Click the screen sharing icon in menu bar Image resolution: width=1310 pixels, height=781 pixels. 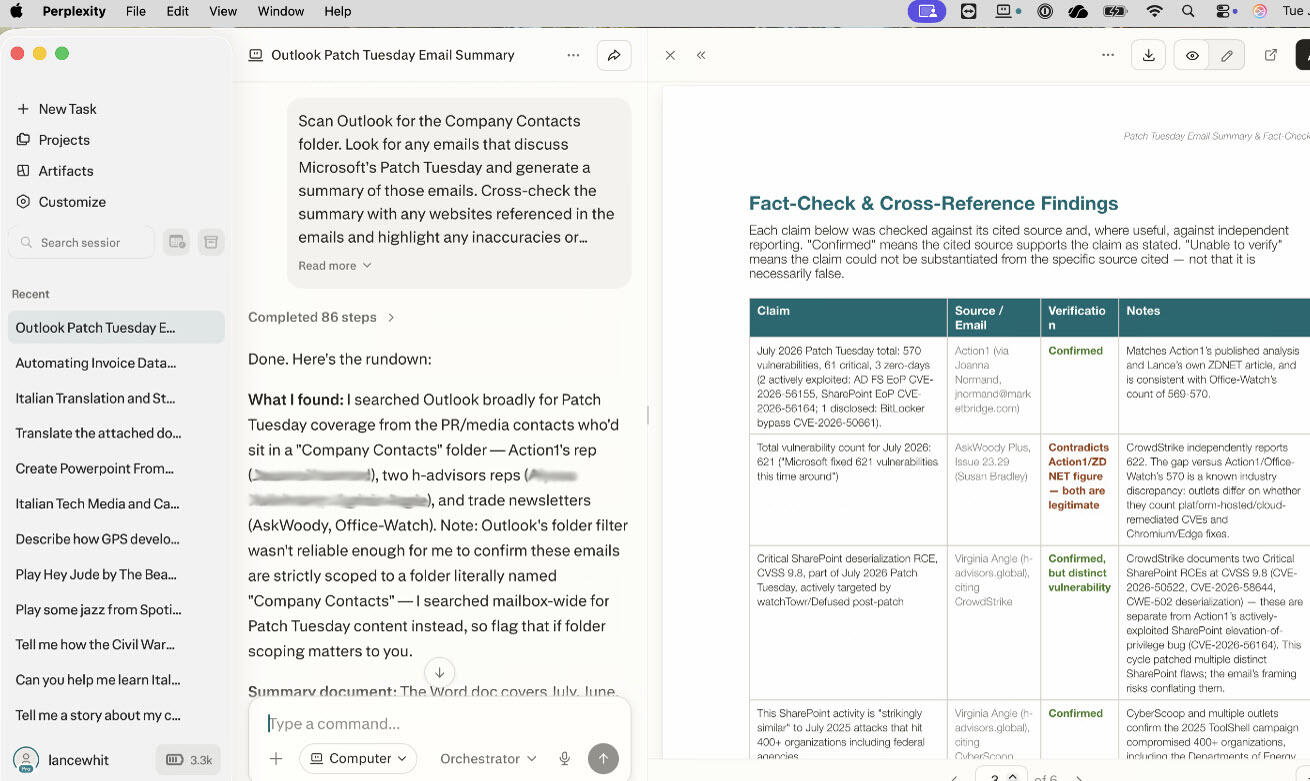[927, 11]
